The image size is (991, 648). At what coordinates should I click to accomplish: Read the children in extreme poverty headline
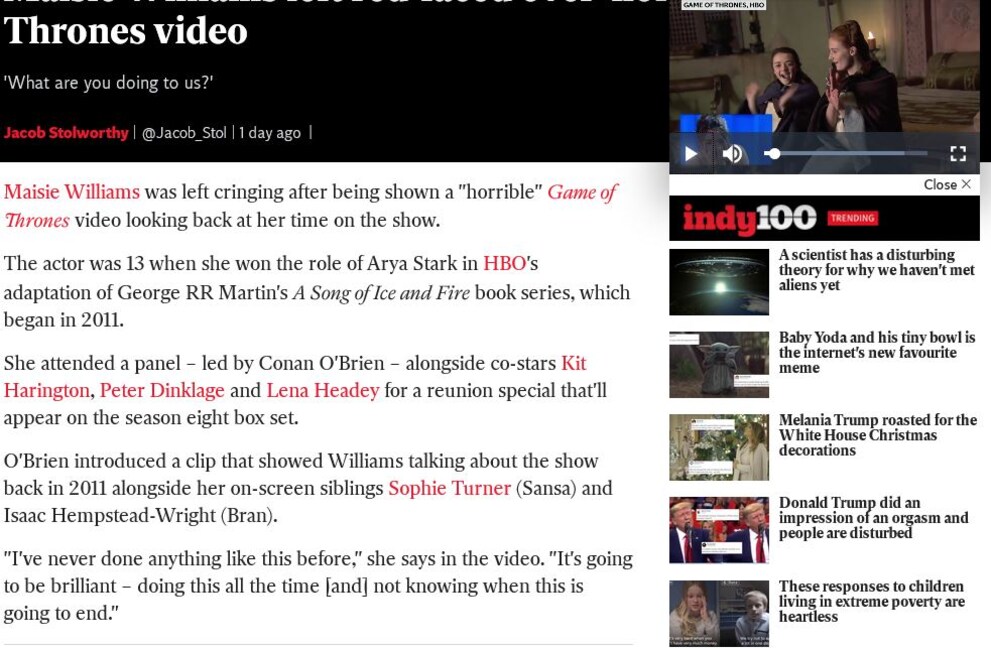tap(872, 601)
